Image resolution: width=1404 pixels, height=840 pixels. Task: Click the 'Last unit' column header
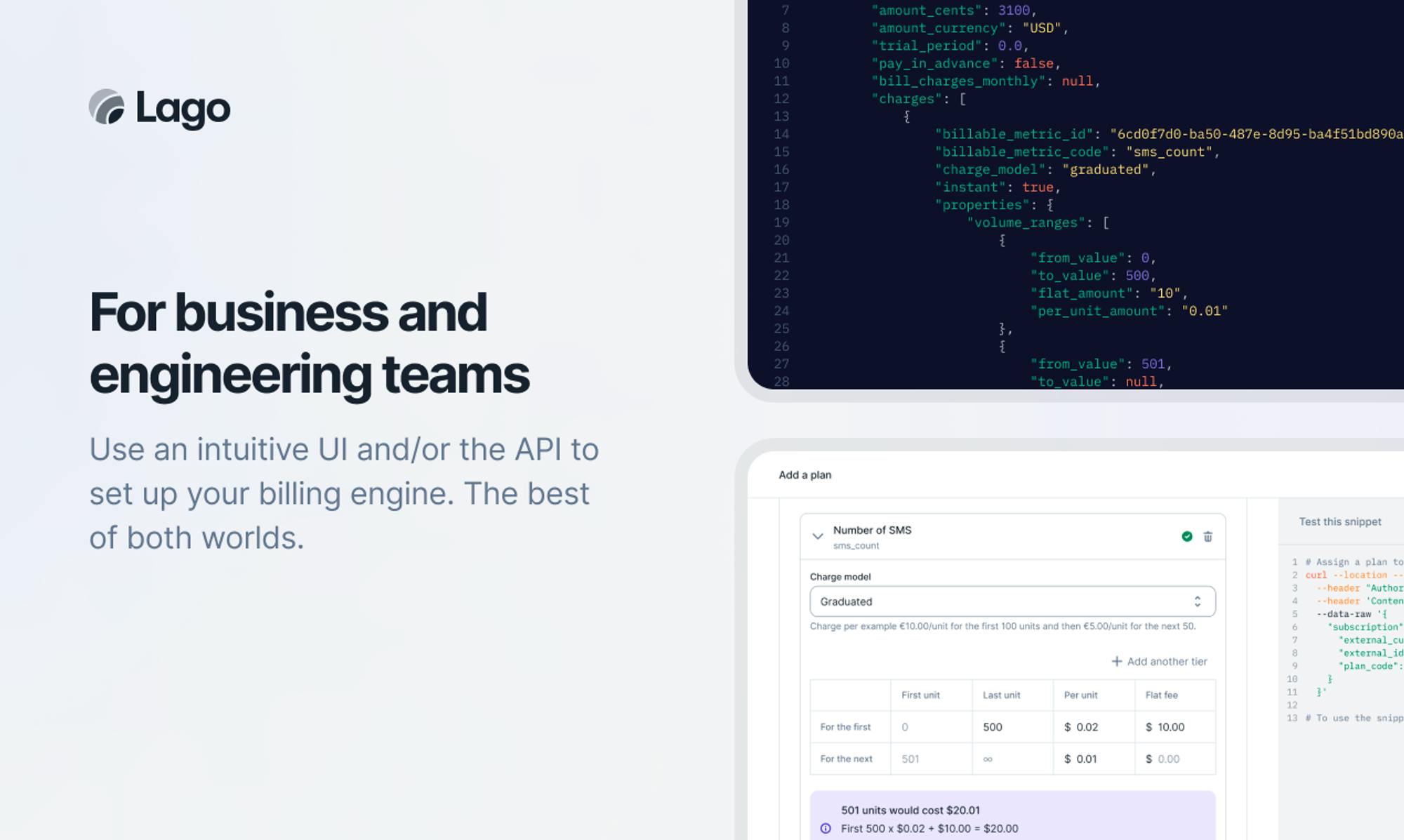point(1002,695)
